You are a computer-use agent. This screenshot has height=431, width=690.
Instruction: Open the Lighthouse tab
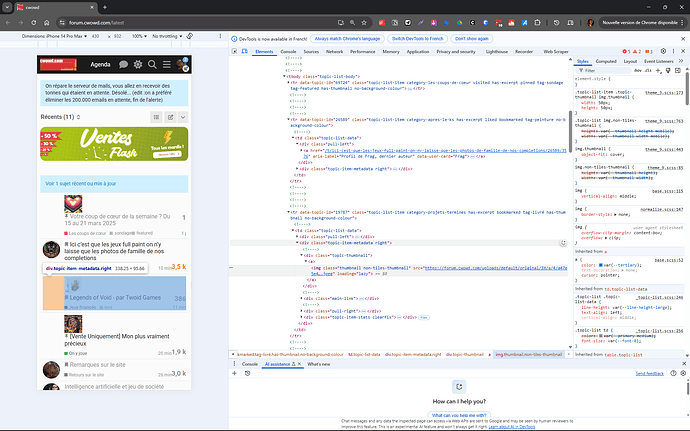click(497, 52)
